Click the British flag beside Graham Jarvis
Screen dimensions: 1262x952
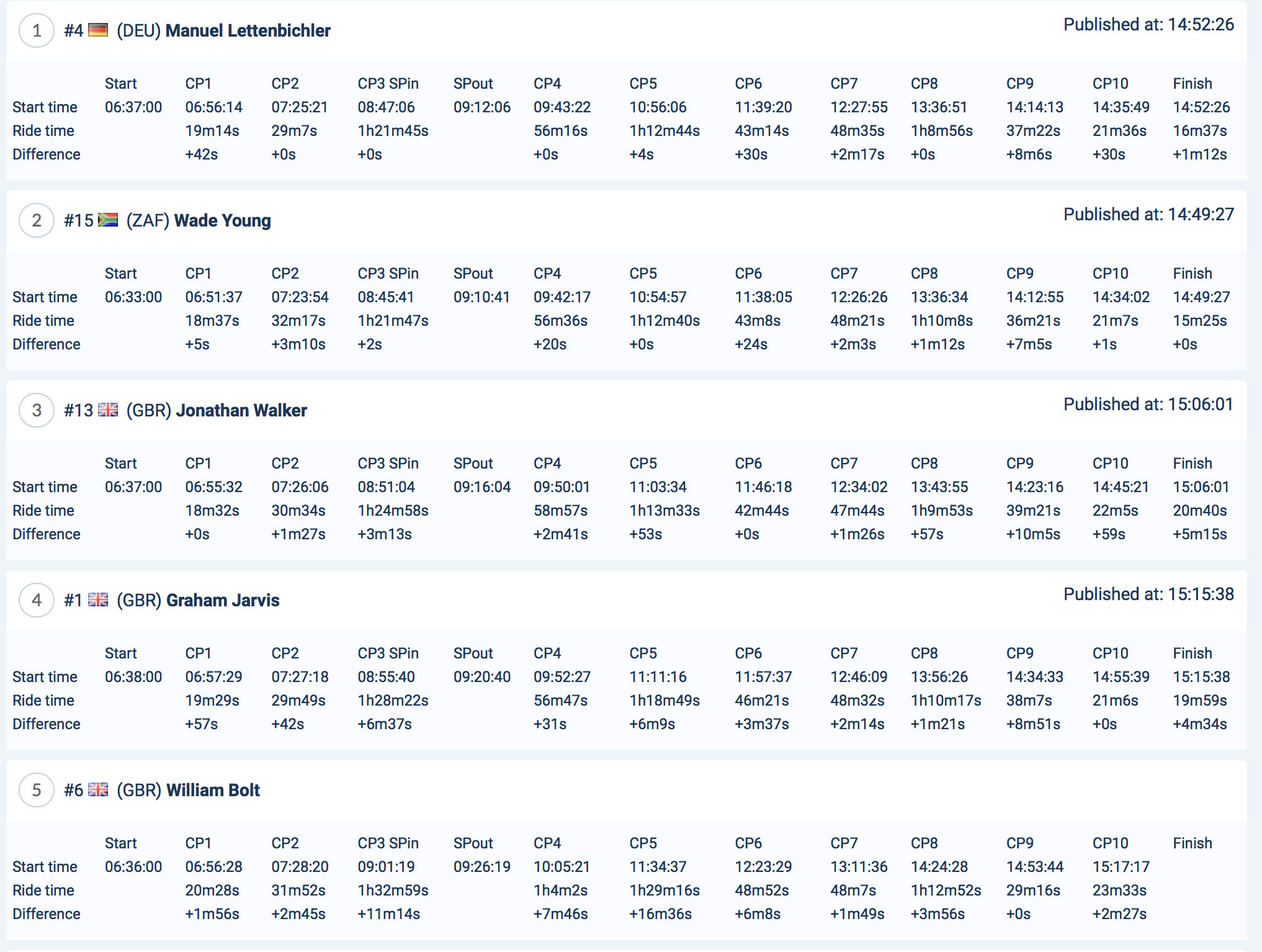[98, 599]
